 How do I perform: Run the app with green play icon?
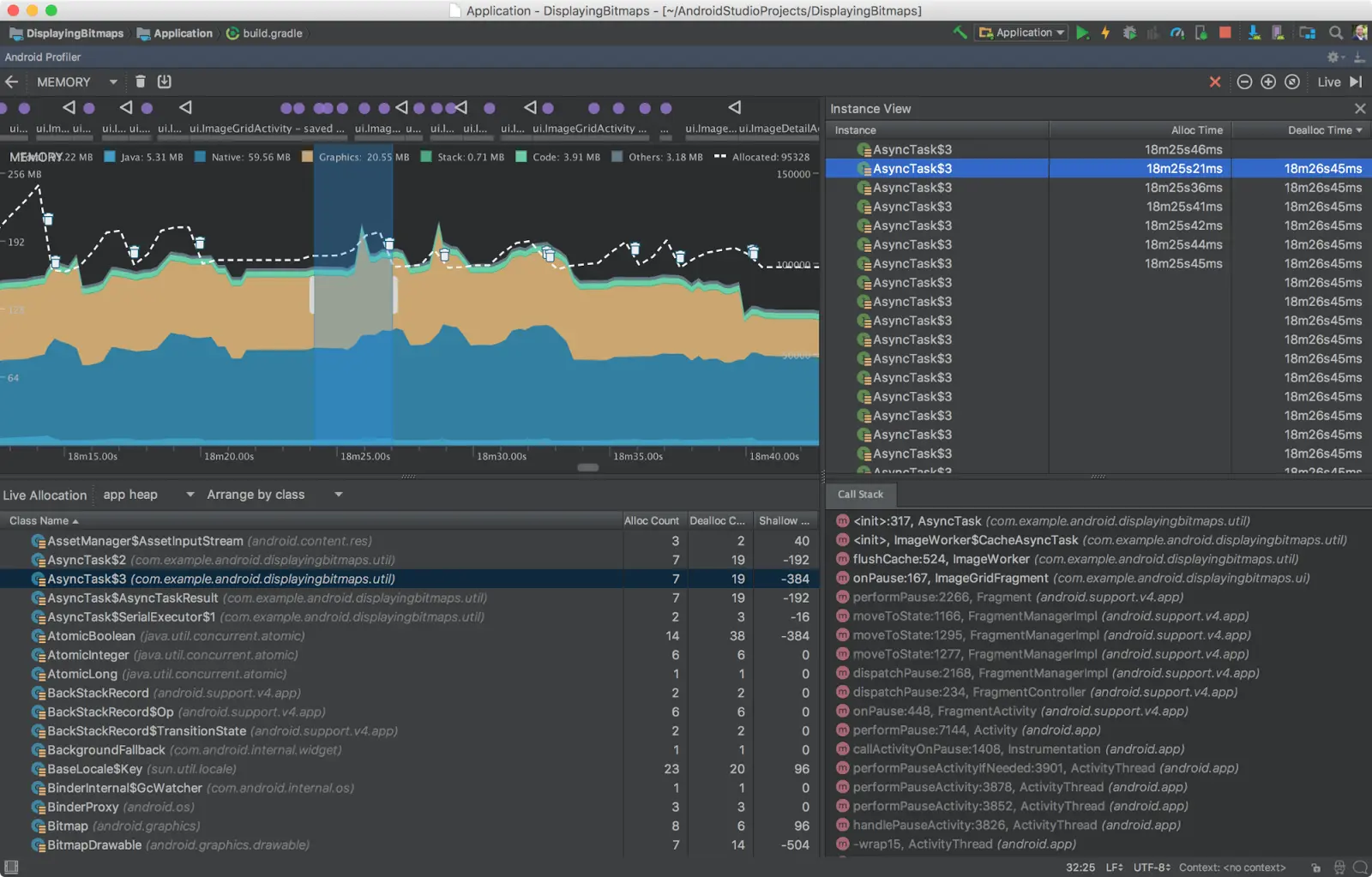coord(1082,33)
